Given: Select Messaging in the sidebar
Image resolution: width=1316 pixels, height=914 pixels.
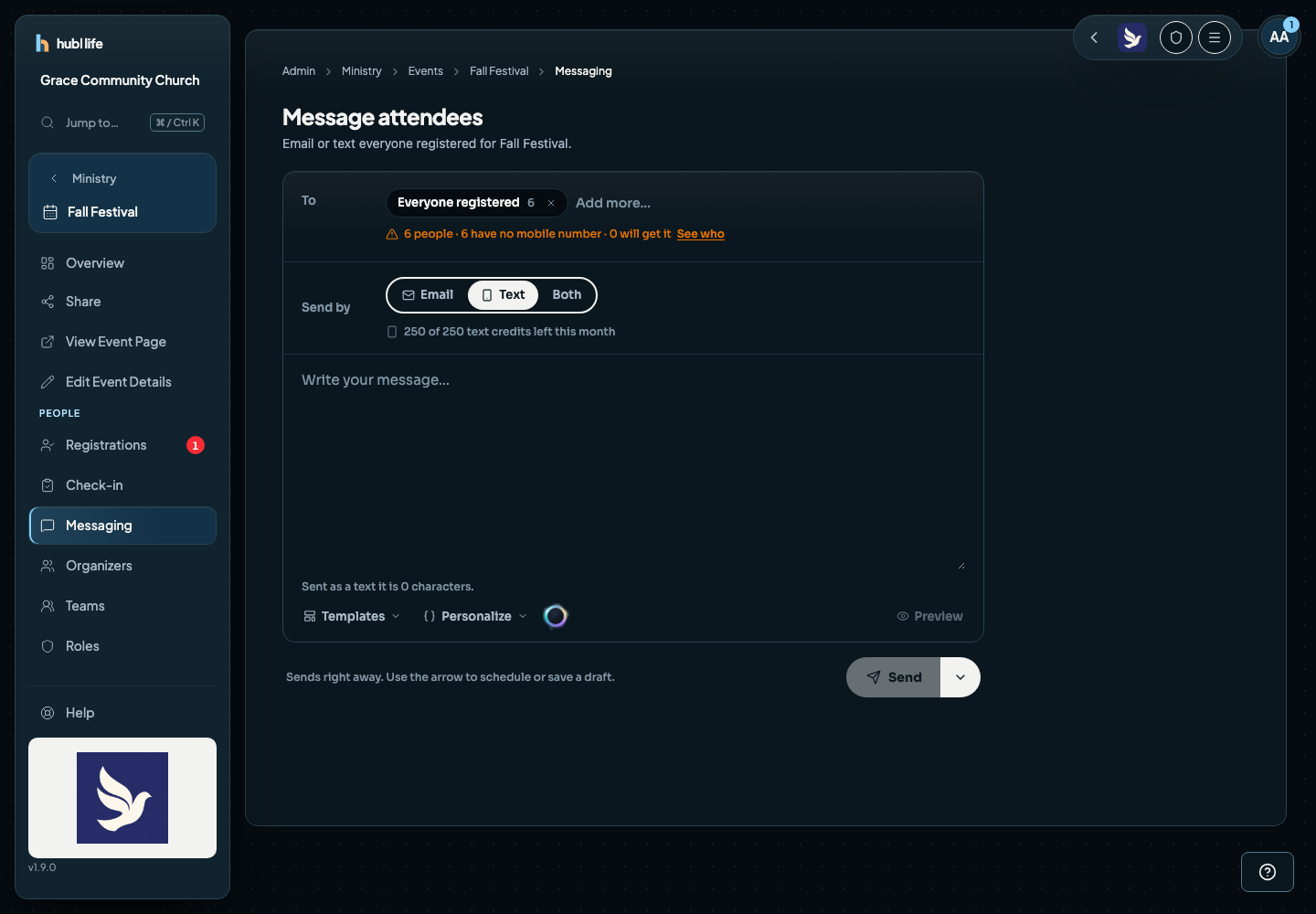Looking at the screenshot, I should pyautogui.click(x=122, y=526).
